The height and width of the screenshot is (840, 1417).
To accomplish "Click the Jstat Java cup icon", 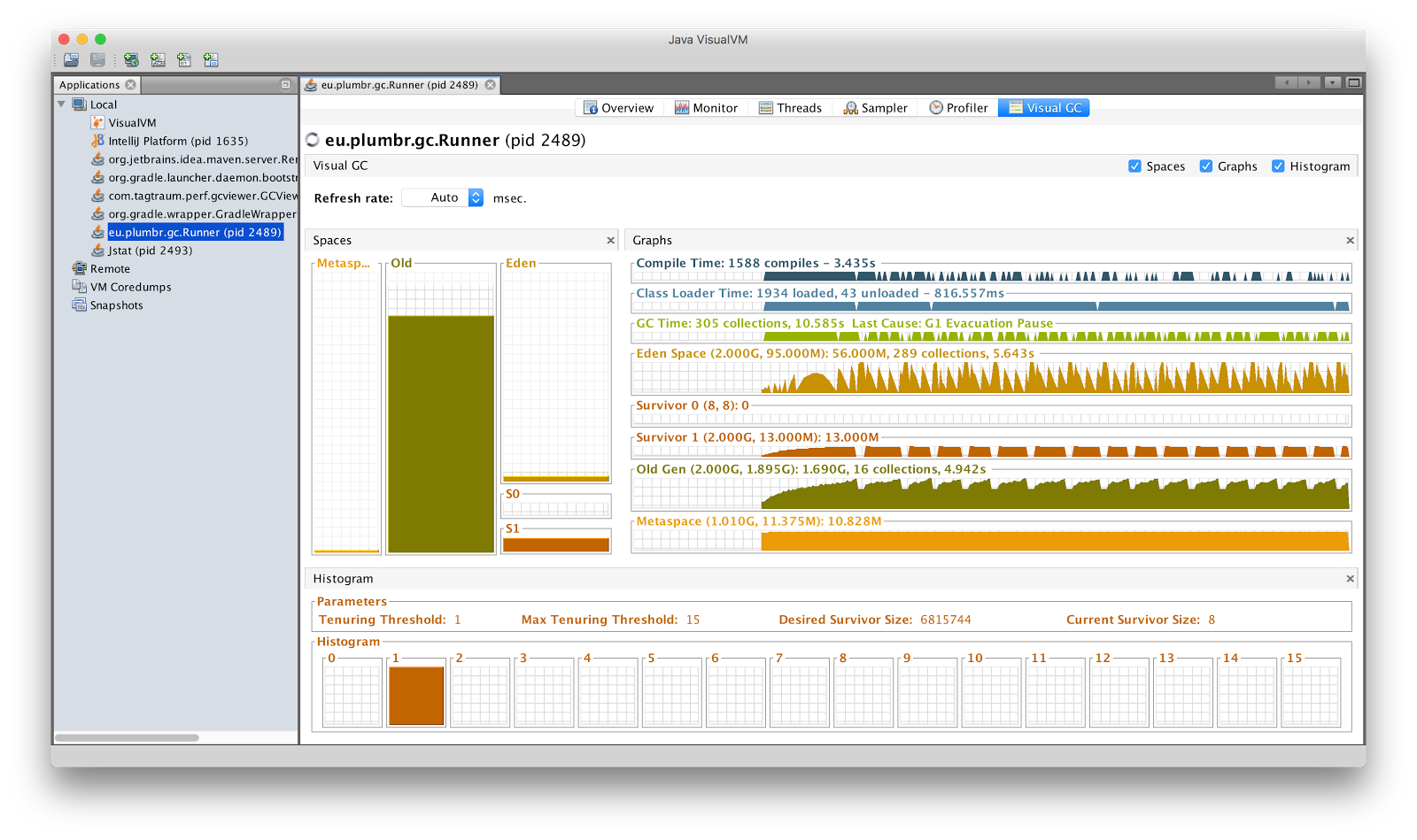I will pyautogui.click(x=97, y=250).
